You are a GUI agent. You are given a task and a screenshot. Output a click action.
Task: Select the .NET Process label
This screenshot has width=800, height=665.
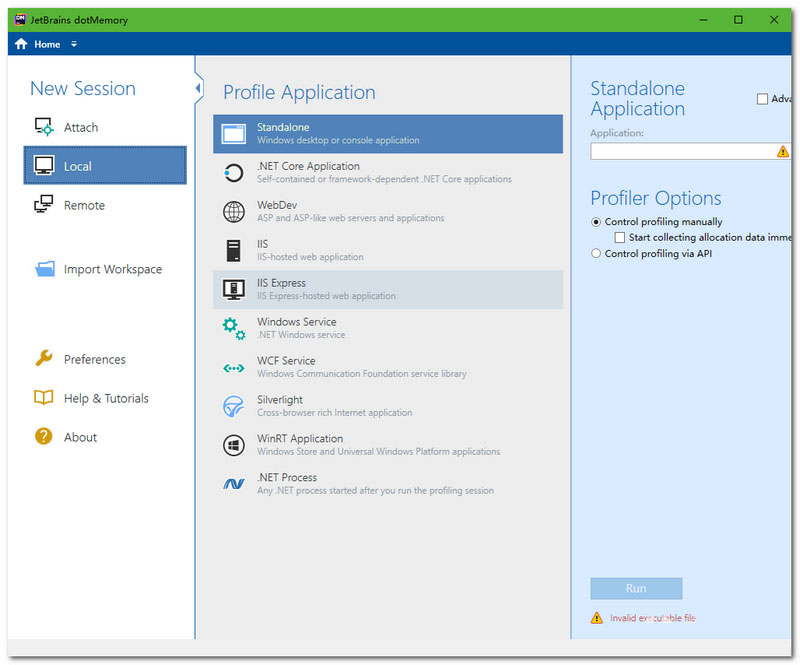pos(287,477)
